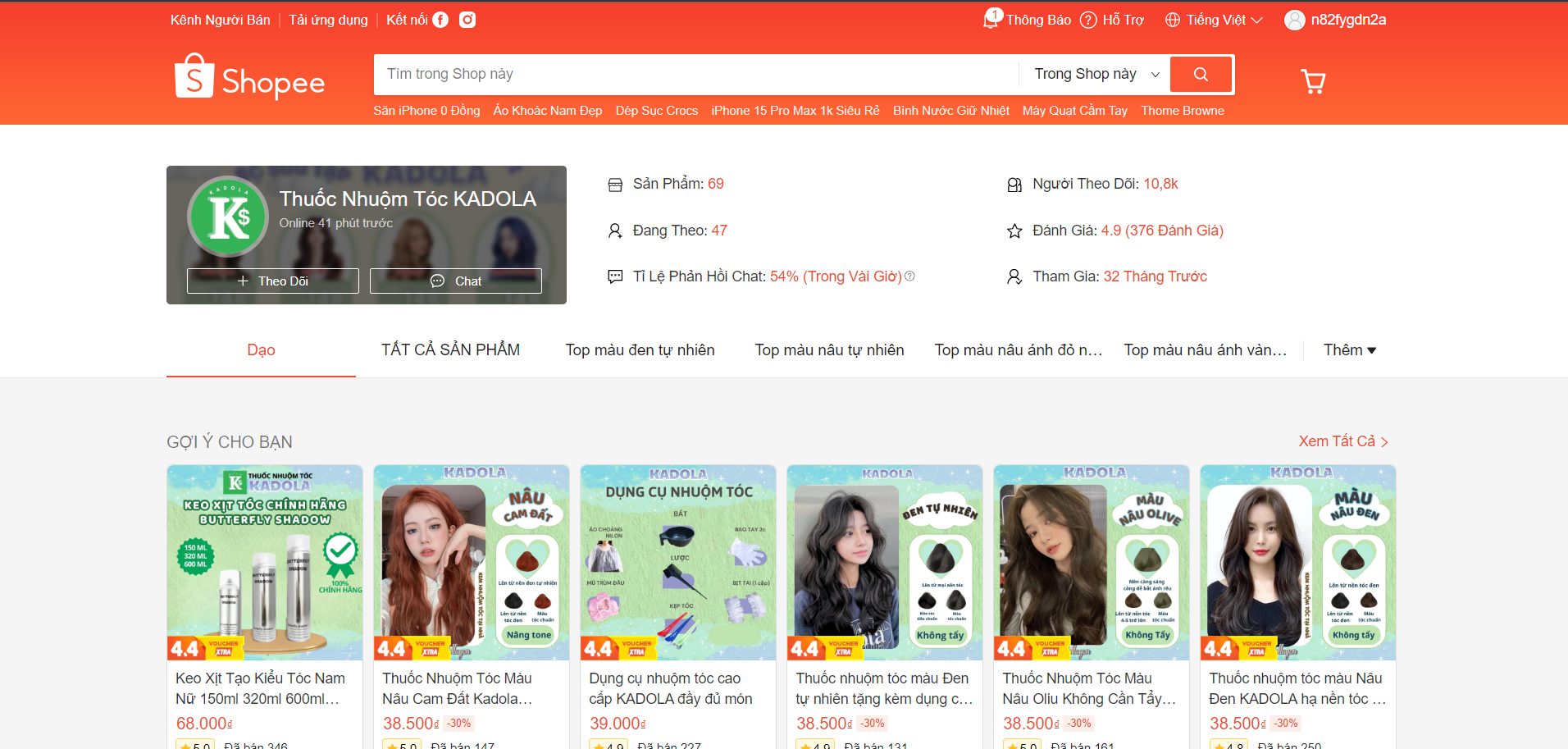
Task: Open Shopee Facebook page icon
Action: [x=440, y=20]
